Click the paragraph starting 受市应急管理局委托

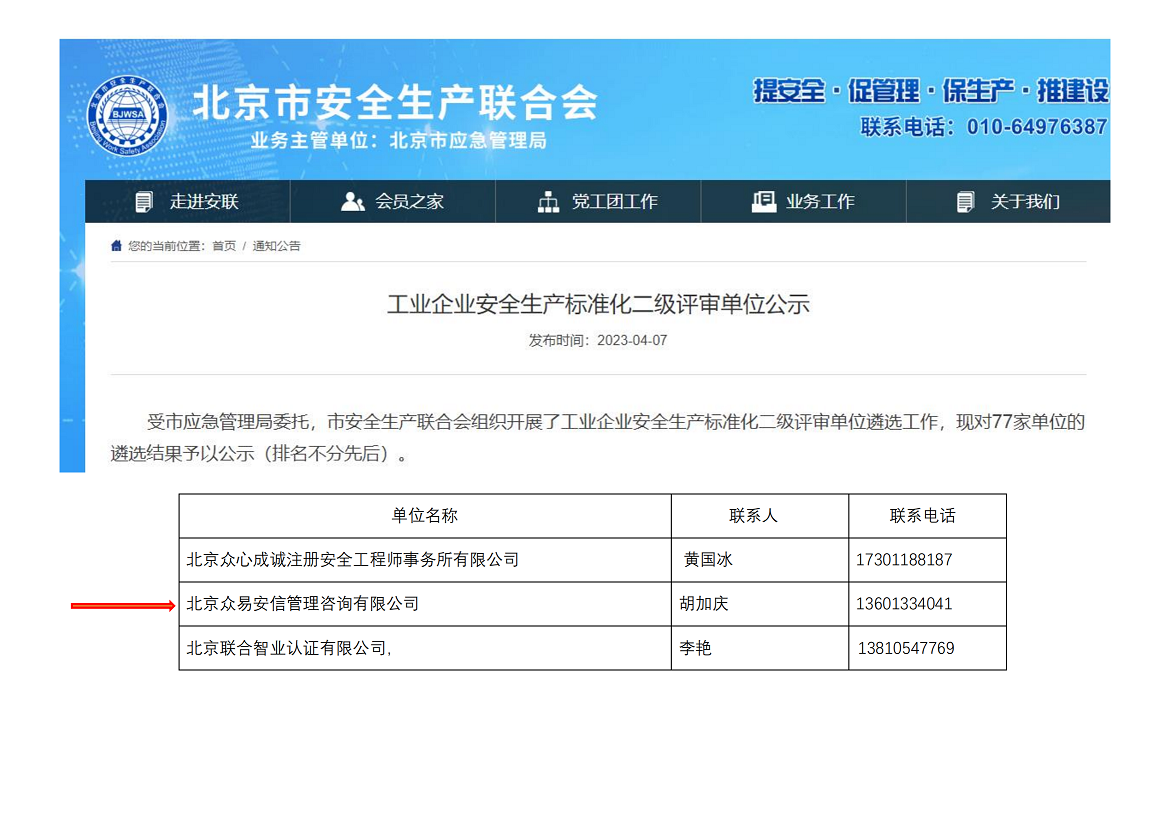pos(598,437)
